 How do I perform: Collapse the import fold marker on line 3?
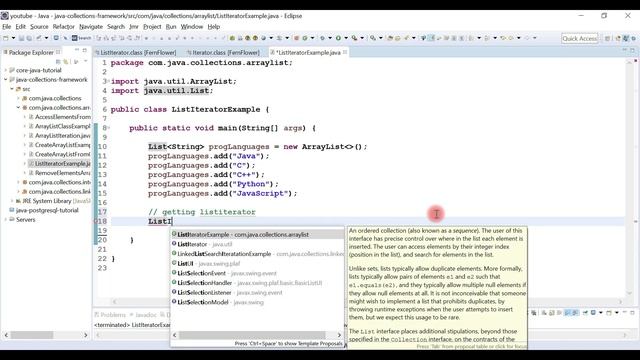(x=109, y=81)
